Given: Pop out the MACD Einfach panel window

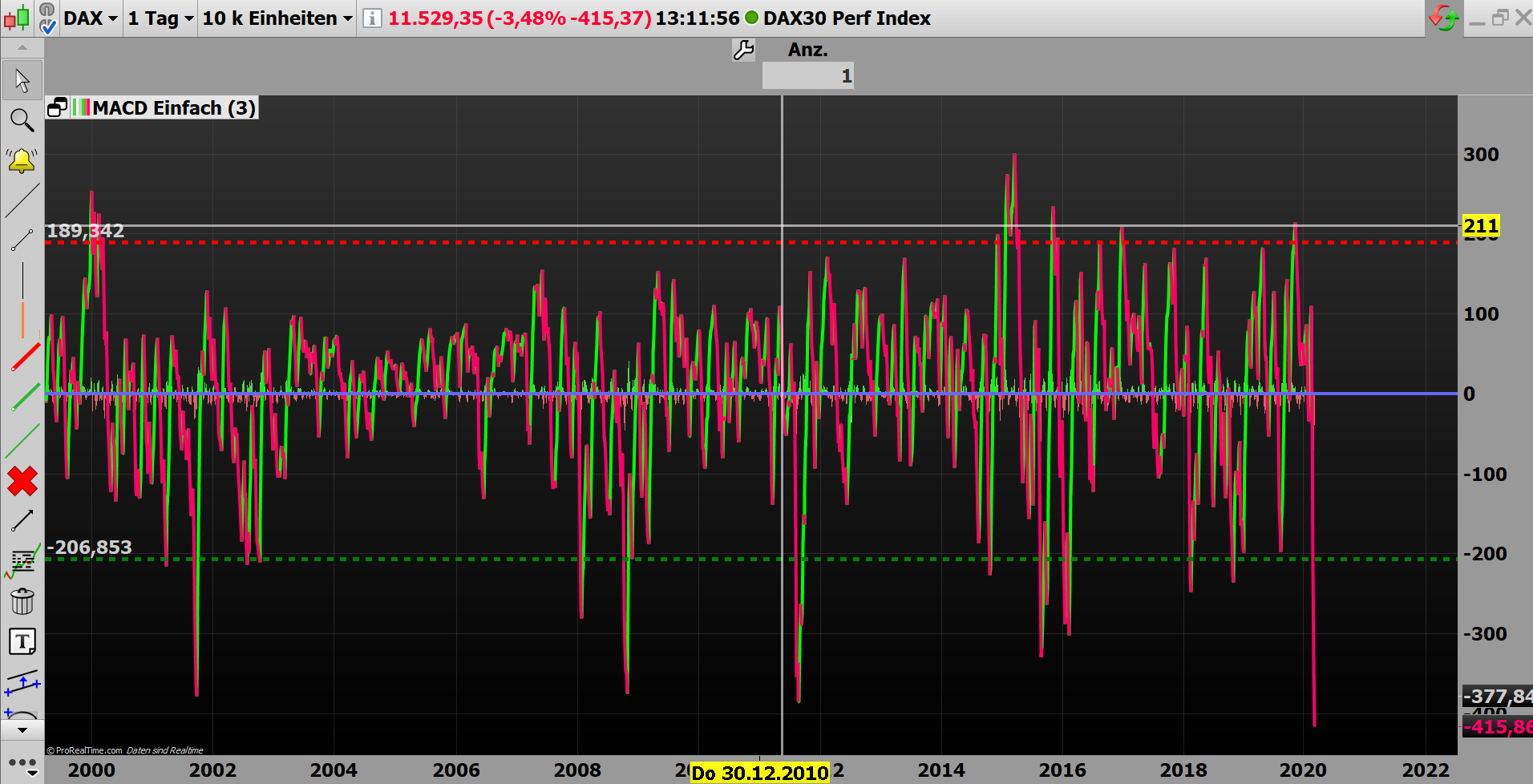Looking at the screenshot, I should pos(56,107).
